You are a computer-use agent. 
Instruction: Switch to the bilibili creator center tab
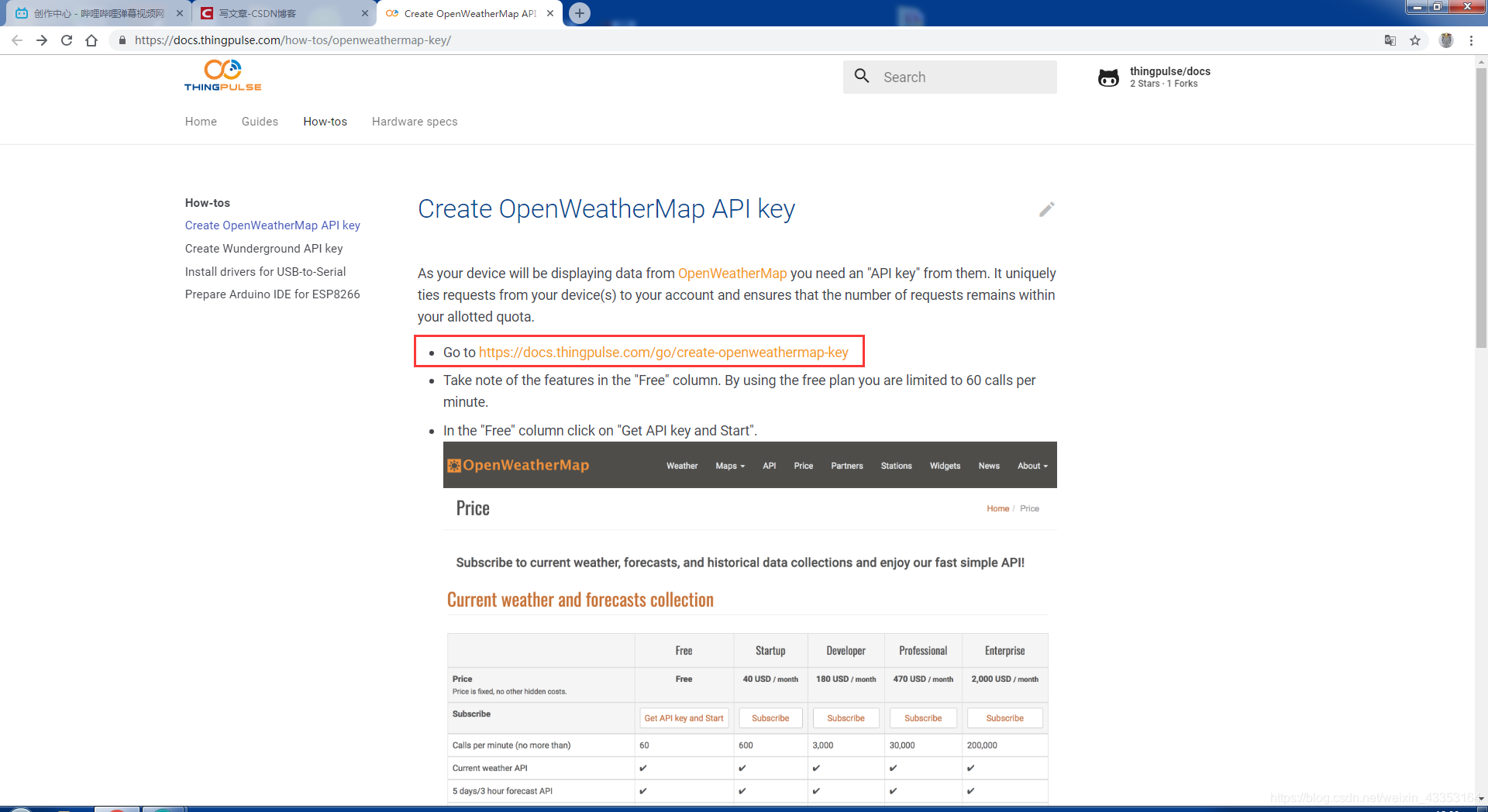pos(97,13)
